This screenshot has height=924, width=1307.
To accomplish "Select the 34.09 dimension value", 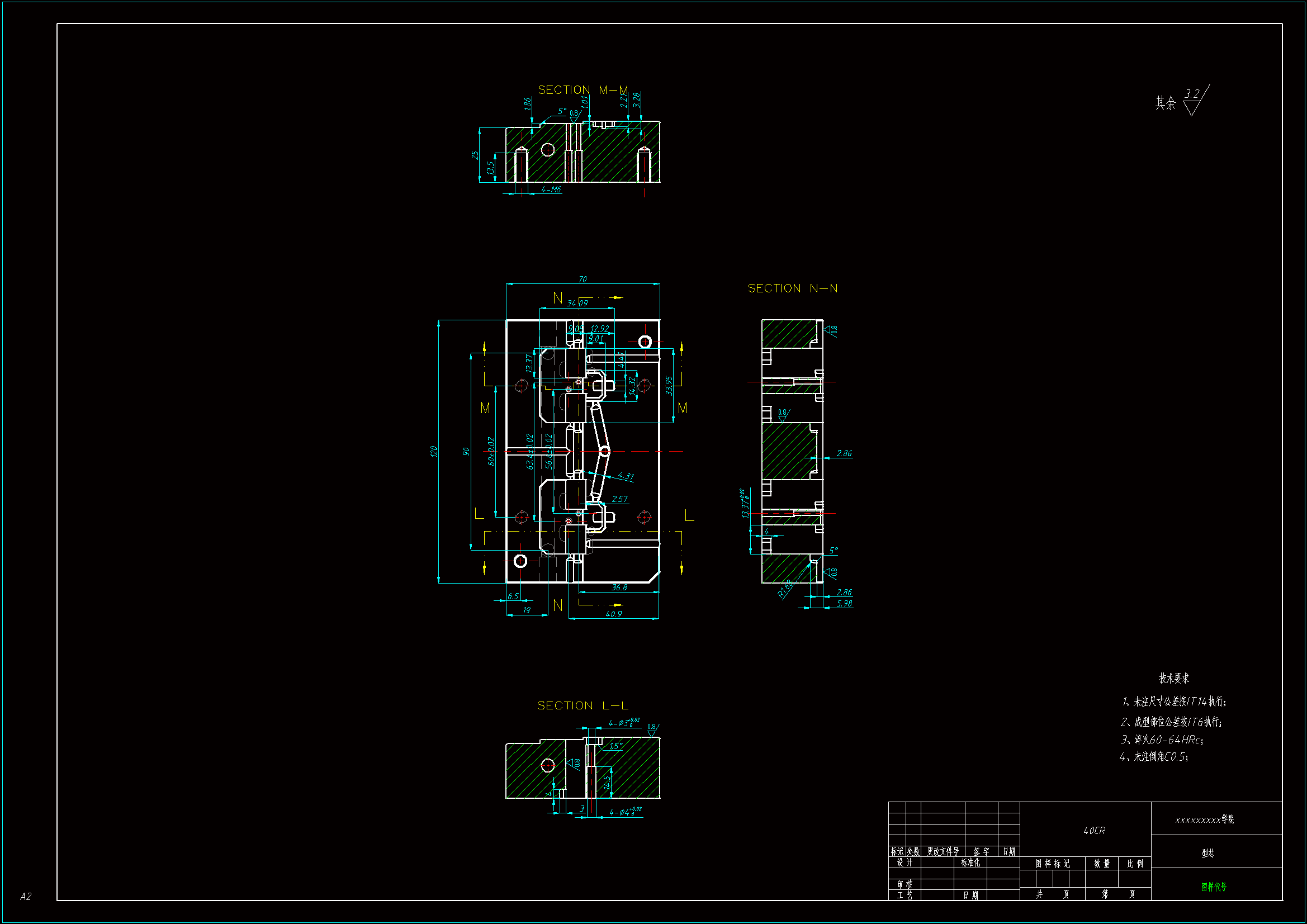I will pyautogui.click(x=577, y=303).
